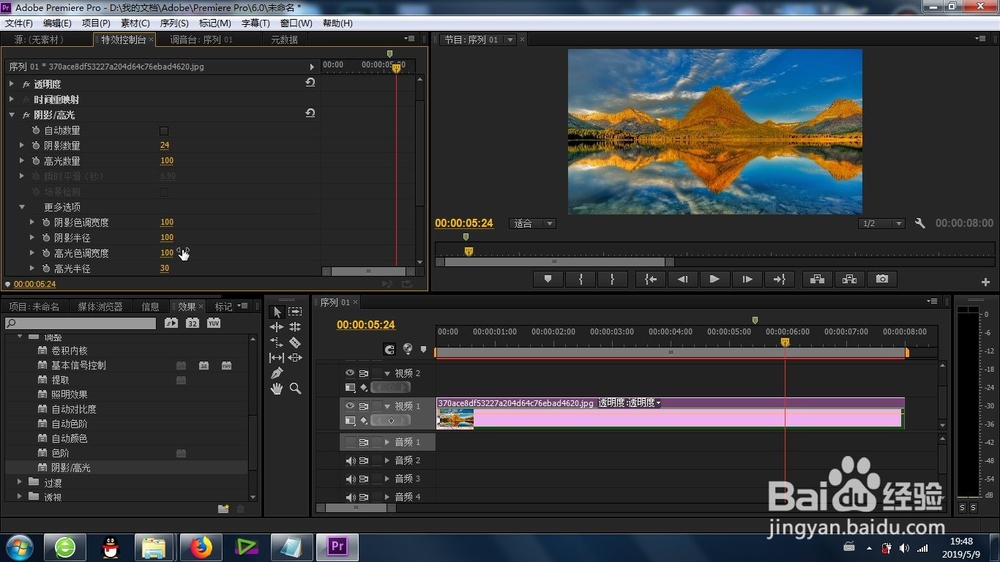Image resolution: width=1000 pixels, height=562 pixels.
Task: Open the 素材(C) menu
Action: [135, 23]
